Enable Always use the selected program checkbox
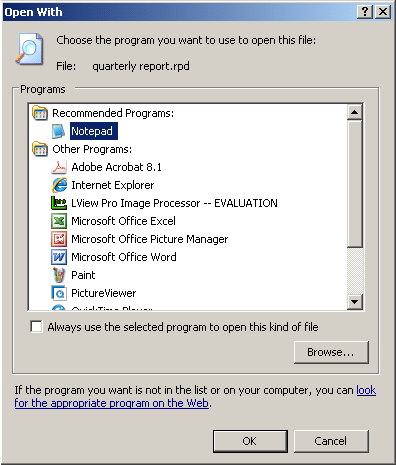The width and height of the screenshot is (396, 465). click(x=36, y=327)
